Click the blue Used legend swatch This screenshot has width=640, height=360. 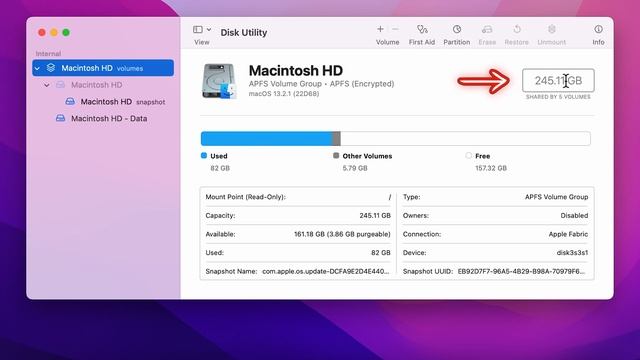click(x=204, y=156)
